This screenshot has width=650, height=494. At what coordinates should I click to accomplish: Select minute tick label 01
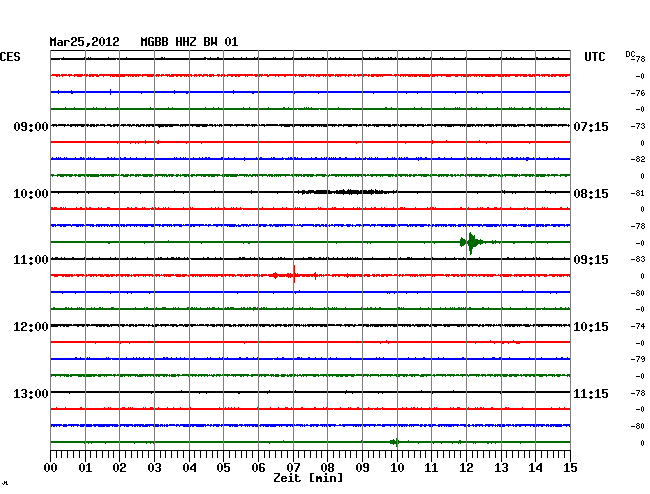click(x=85, y=467)
